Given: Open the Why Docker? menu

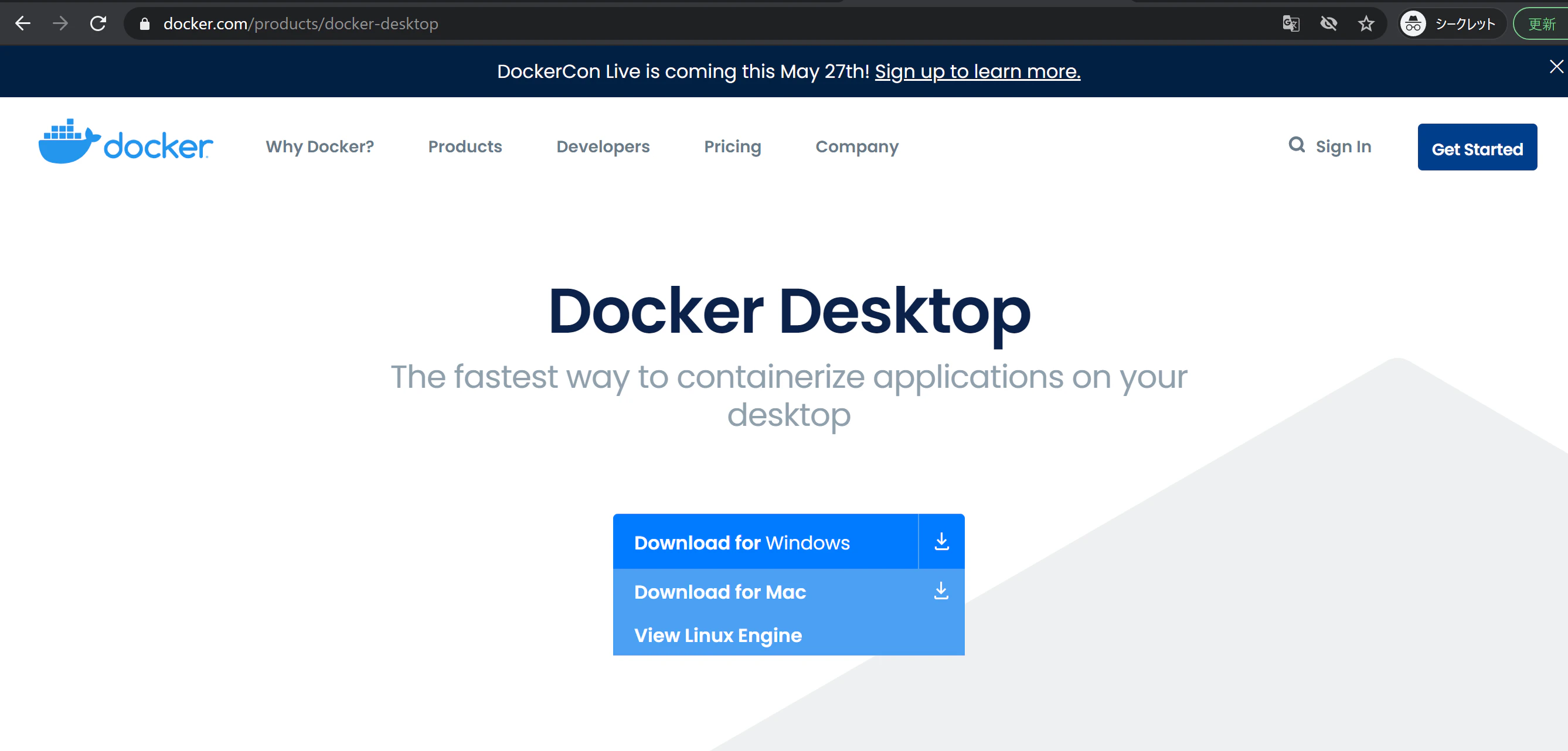Looking at the screenshot, I should tap(319, 146).
